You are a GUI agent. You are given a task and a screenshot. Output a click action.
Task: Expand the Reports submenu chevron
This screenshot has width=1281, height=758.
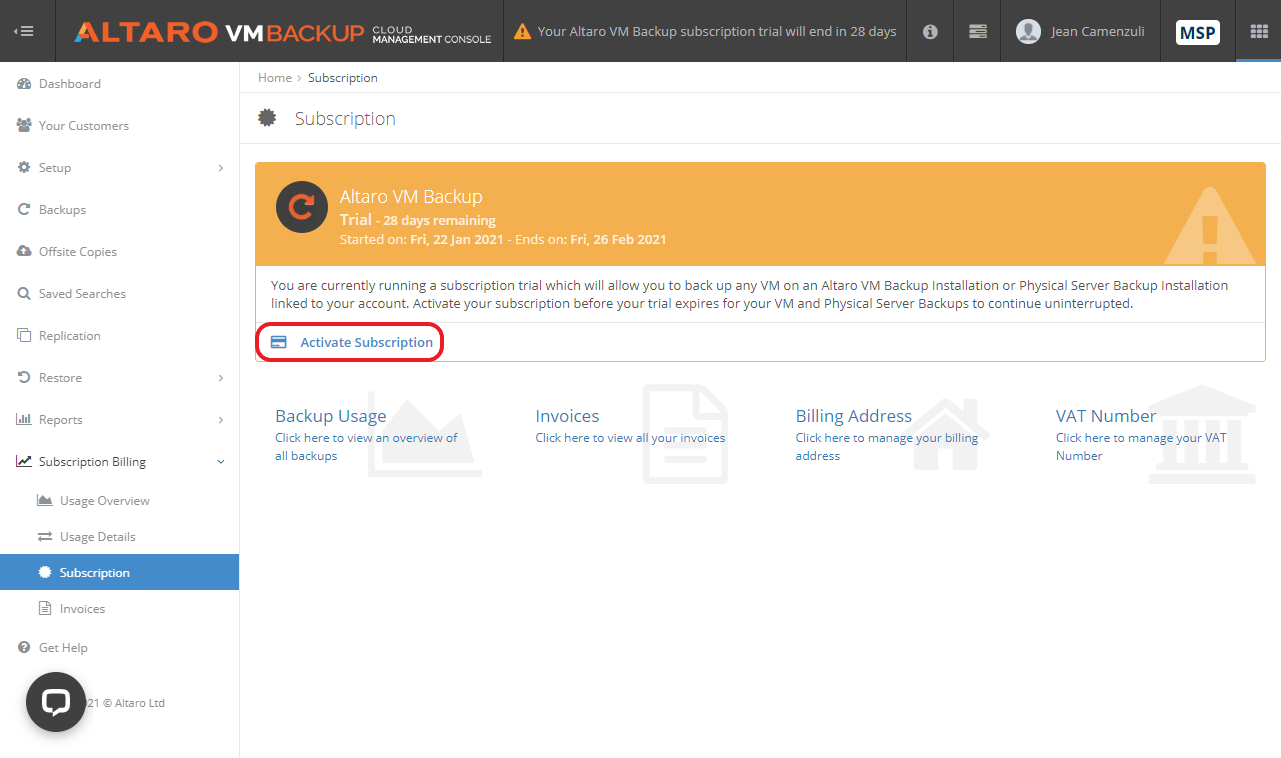click(x=221, y=420)
